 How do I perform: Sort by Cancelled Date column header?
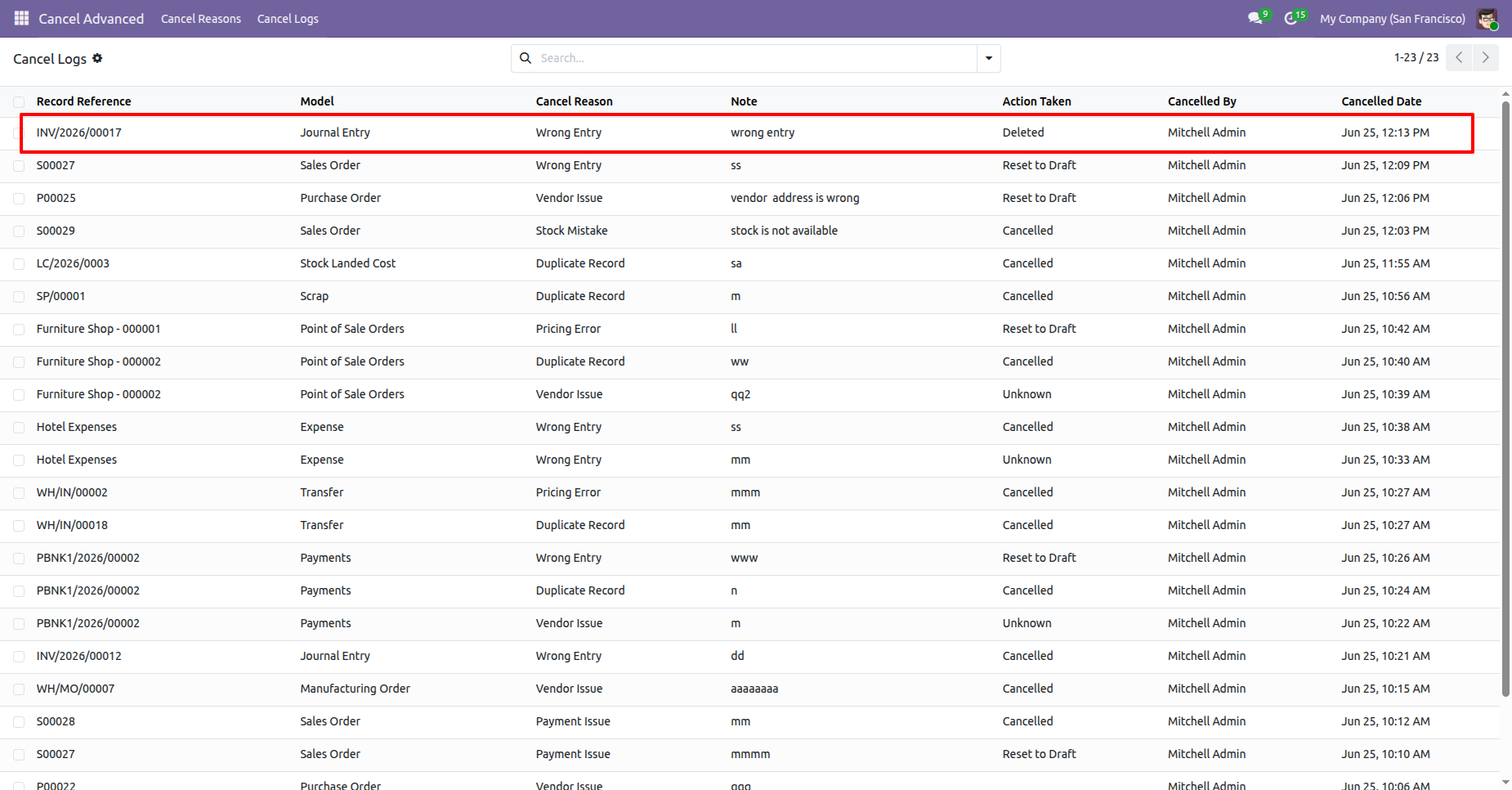click(1381, 101)
